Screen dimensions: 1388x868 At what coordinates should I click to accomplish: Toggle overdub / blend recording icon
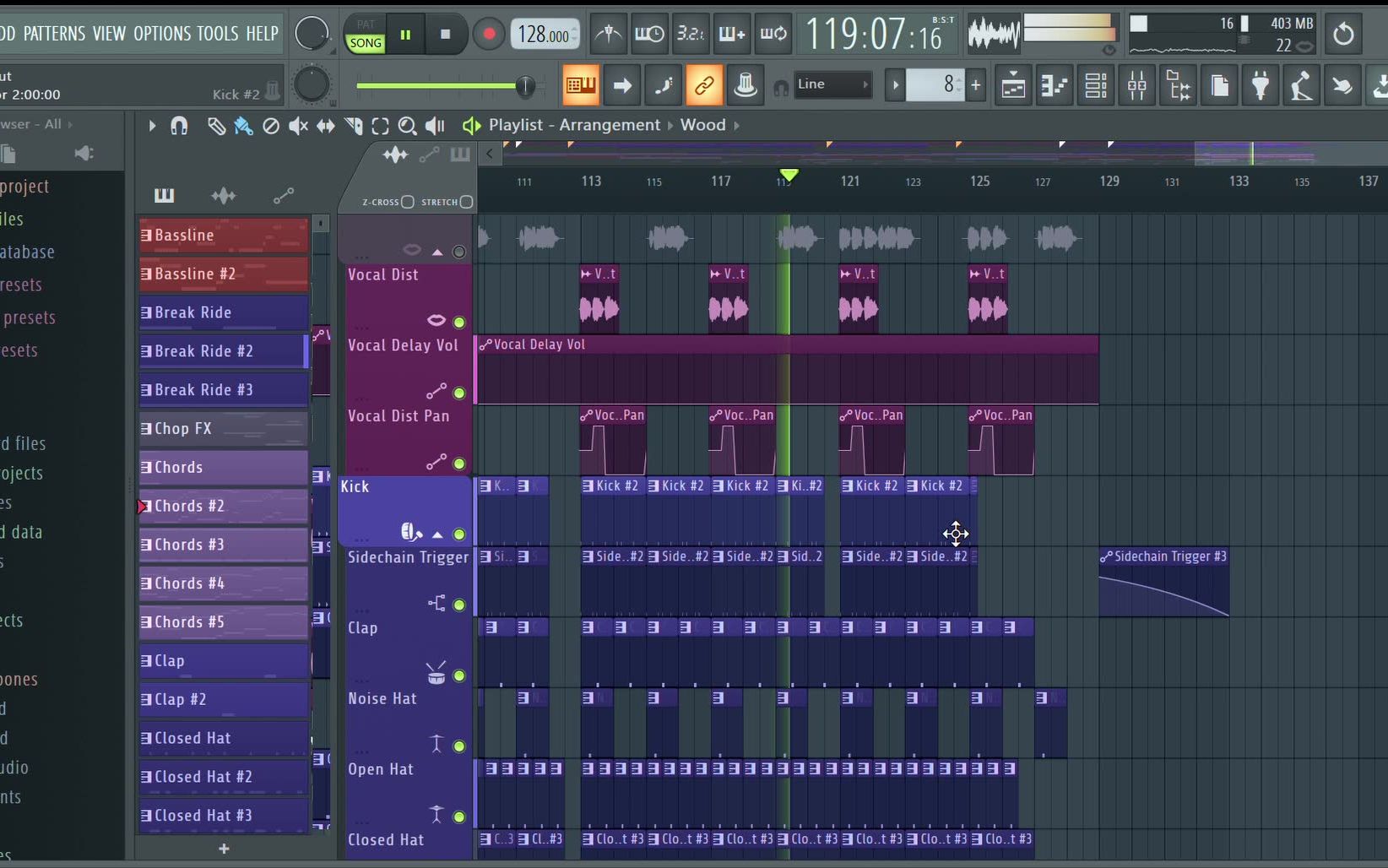click(731, 34)
